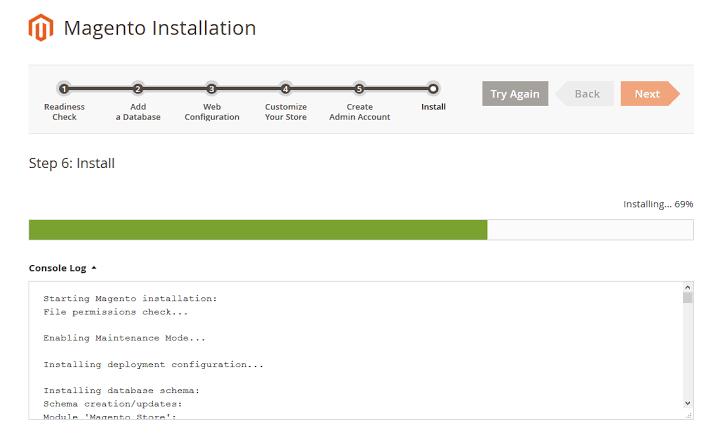
Task: Click inside the console log text area
Action: click(356, 350)
